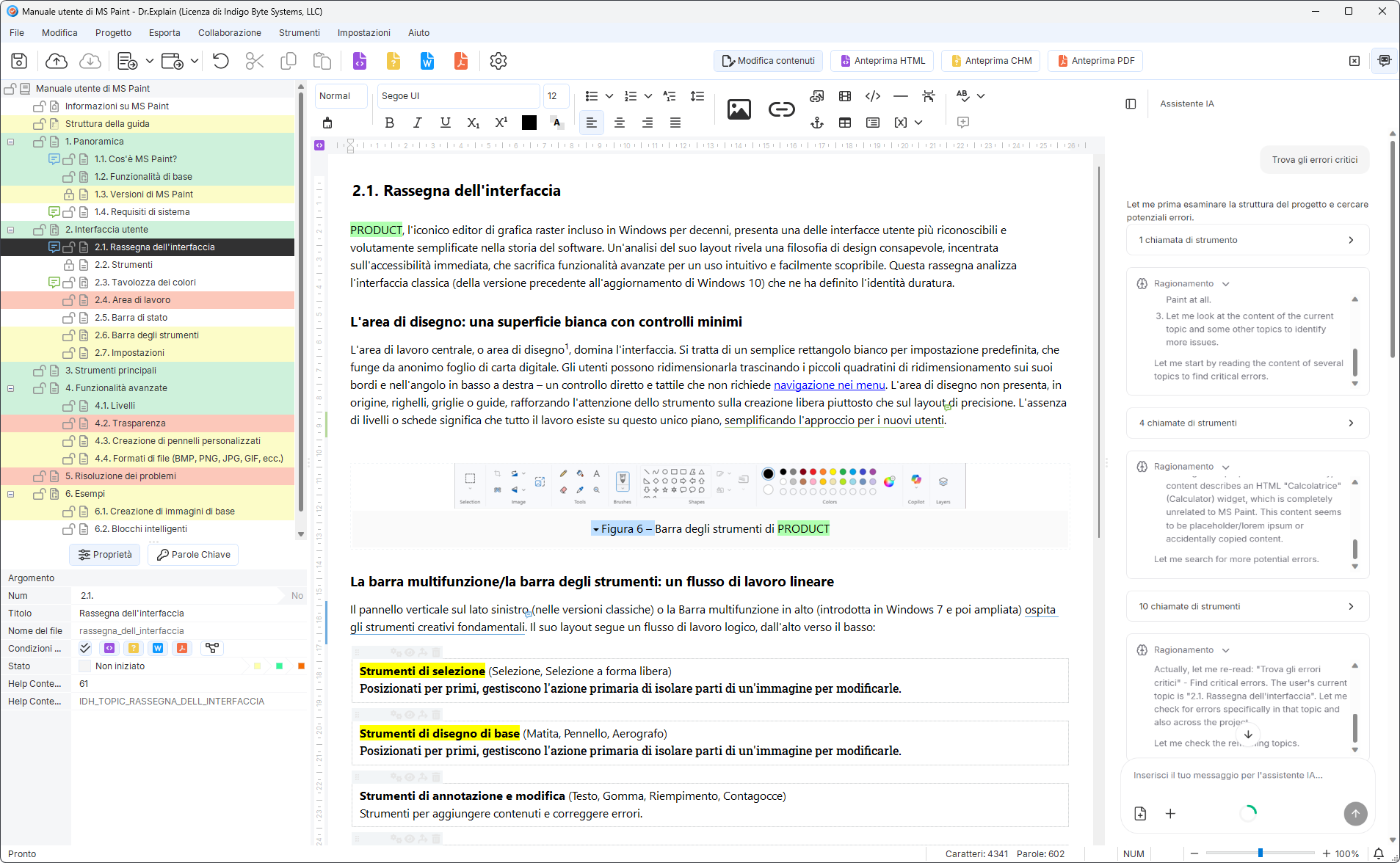This screenshot has height=863, width=1400.
Task: Open the Parole Chiave tab button
Action: pos(193,555)
